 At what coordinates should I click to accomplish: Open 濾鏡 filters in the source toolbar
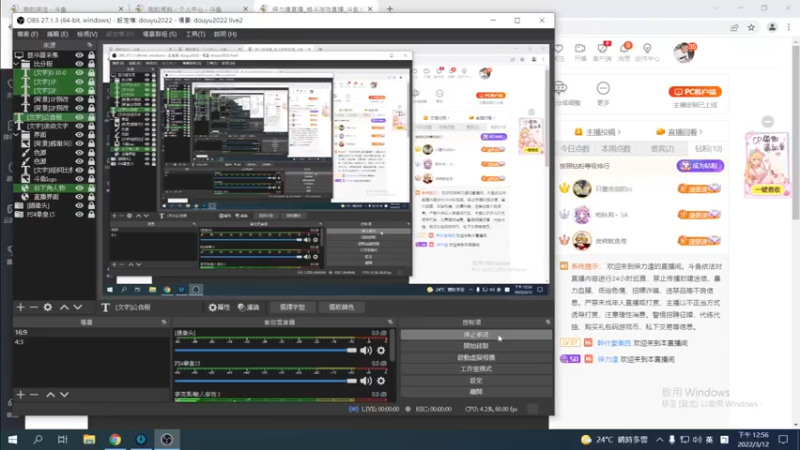click(x=248, y=307)
